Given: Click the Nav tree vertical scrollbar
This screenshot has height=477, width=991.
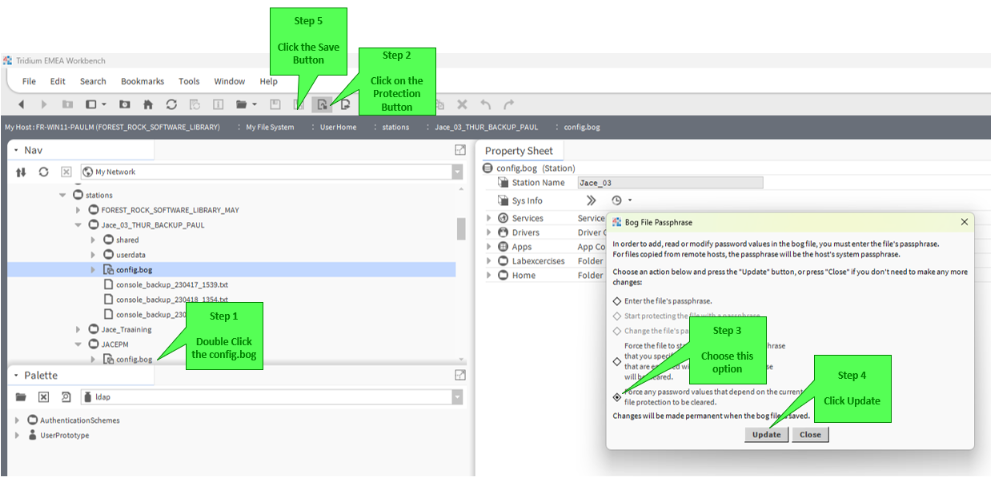Looking at the screenshot, I should 461,229.
